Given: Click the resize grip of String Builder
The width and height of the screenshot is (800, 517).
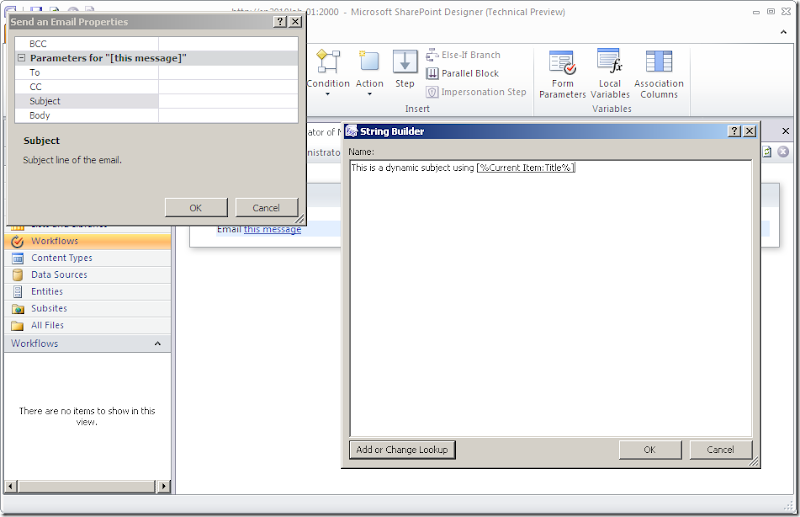Looking at the screenshot, I should click(754, 462).
